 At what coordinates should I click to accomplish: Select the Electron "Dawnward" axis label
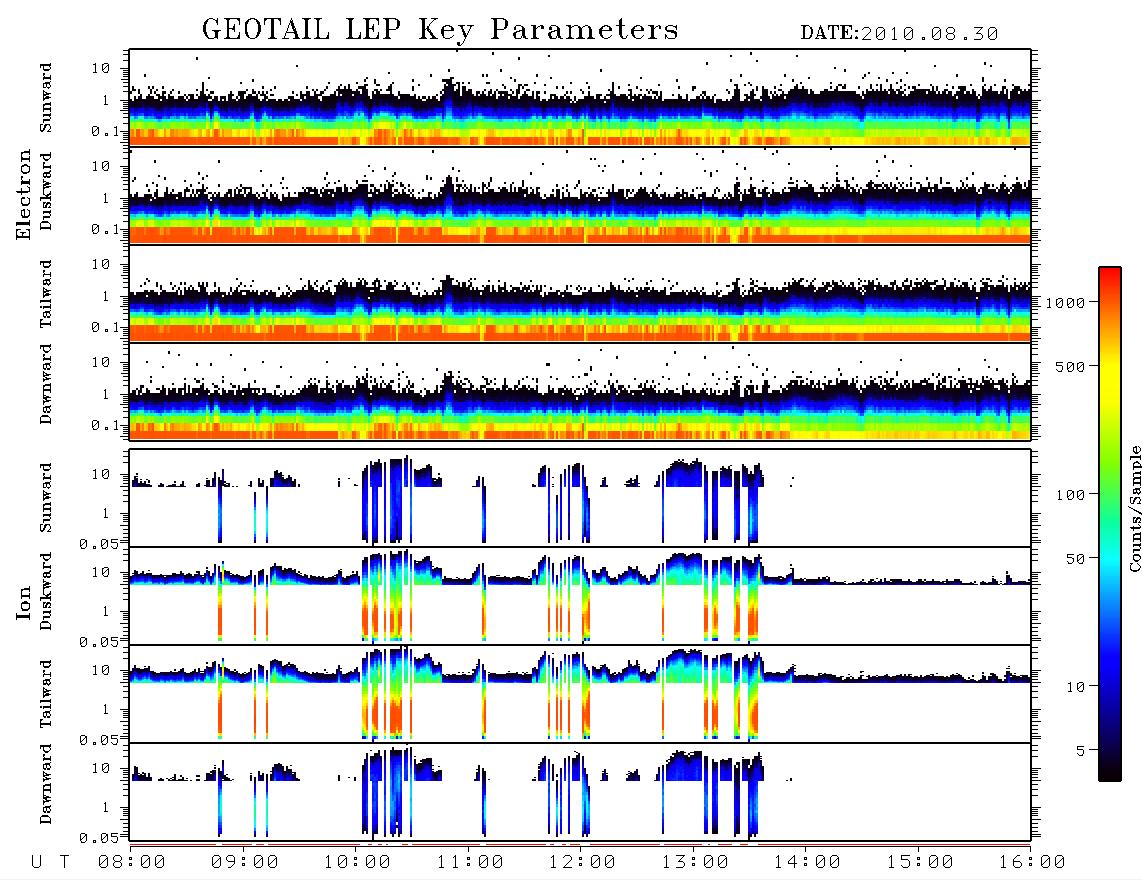(46, 384)
